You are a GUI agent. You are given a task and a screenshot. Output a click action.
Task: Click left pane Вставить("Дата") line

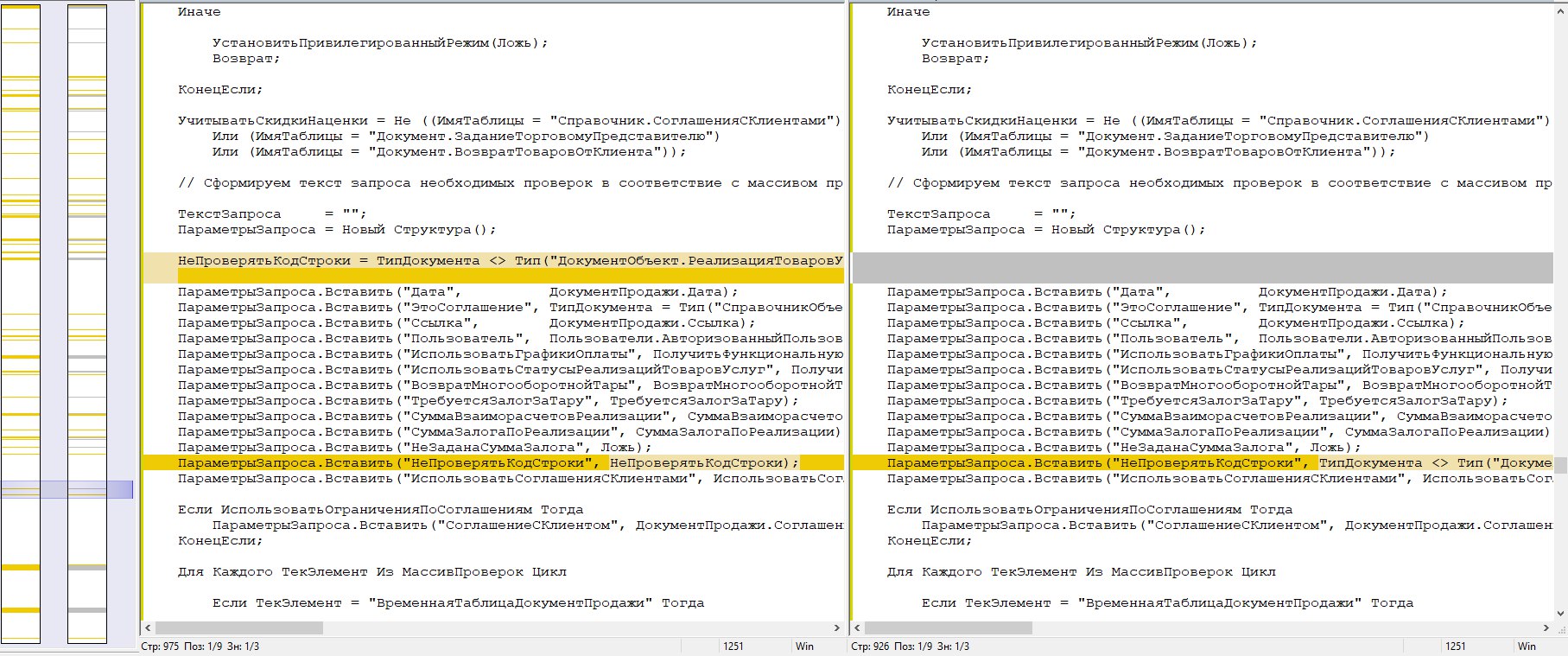click(x=458, y=292)
